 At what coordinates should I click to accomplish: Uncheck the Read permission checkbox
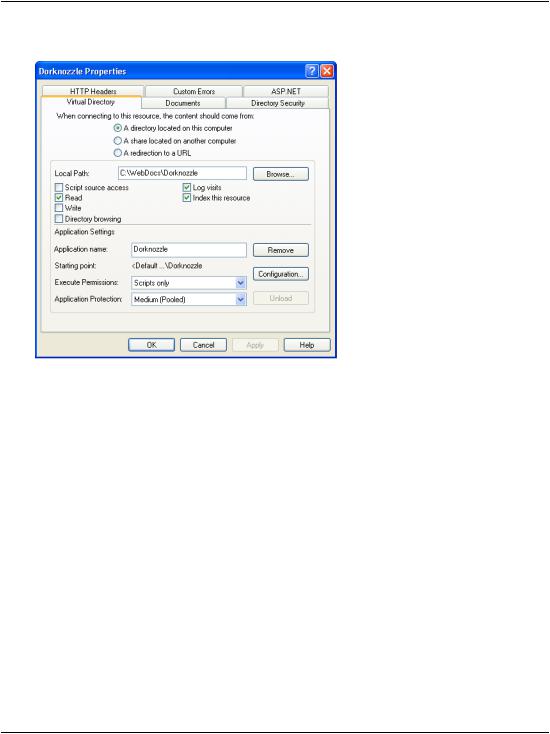point(59,198)
